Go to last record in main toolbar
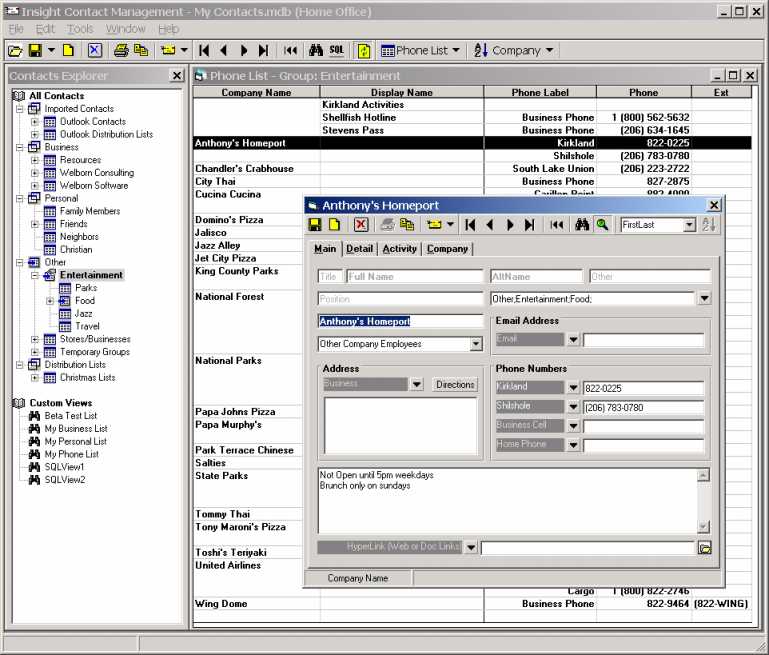The image size is (769, 655). (x=264, y=50)
